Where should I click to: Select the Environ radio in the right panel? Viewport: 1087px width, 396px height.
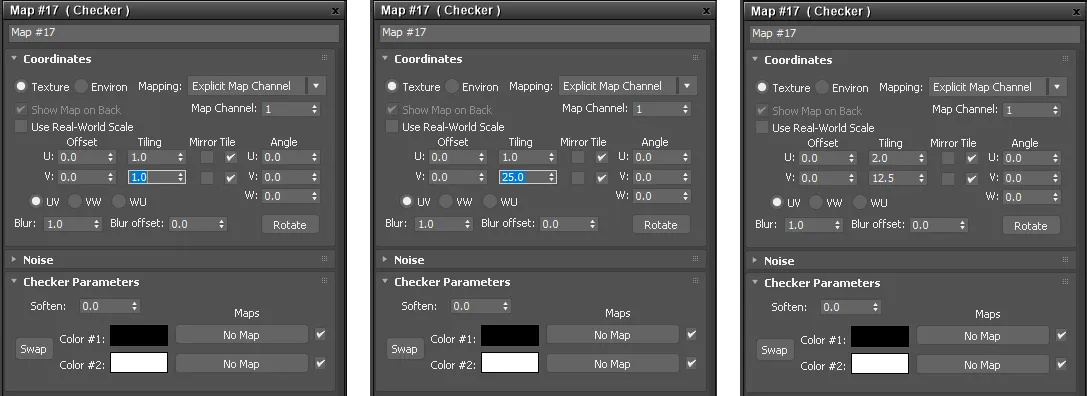coord(823,87)
